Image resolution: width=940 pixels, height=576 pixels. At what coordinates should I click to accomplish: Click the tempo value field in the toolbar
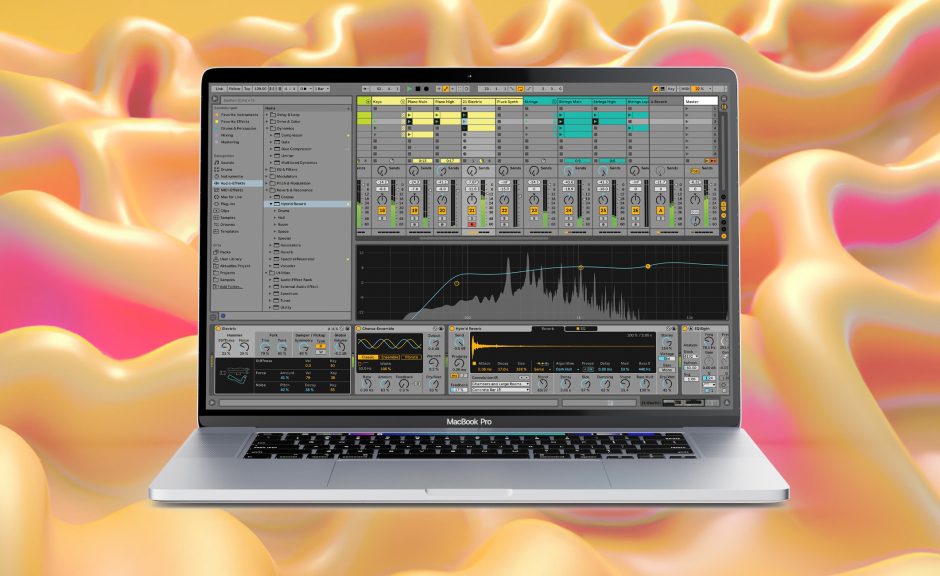[x=258, y=88]
